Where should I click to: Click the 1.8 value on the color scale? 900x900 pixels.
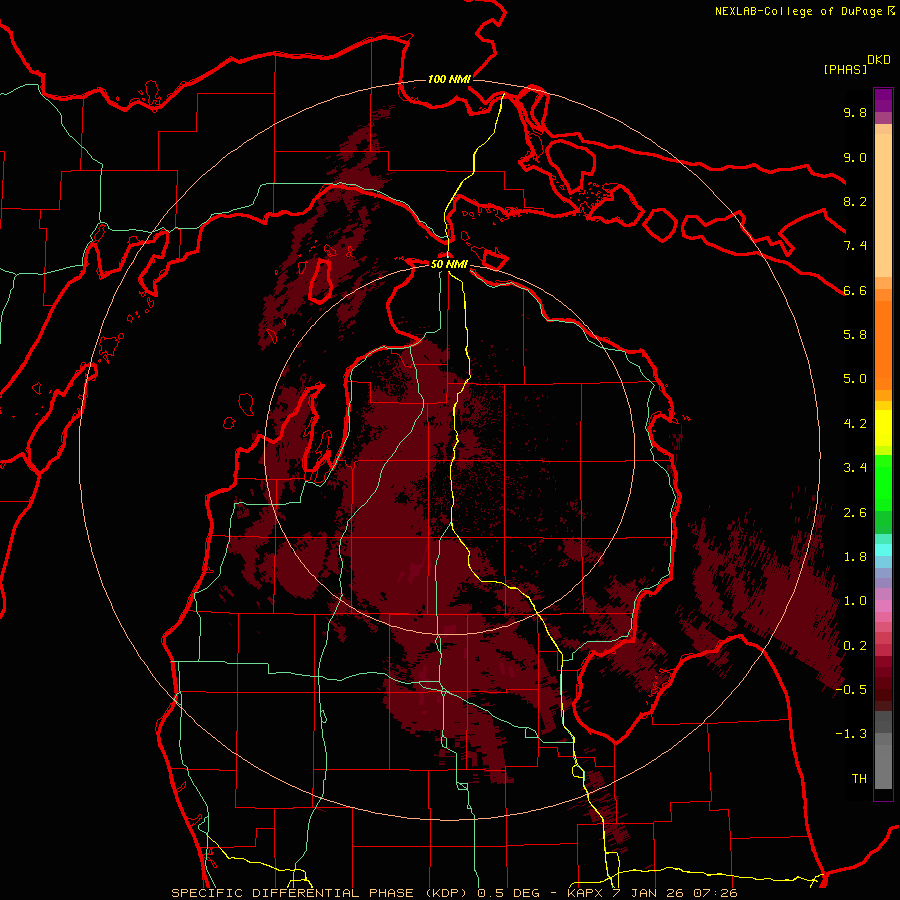855,557
